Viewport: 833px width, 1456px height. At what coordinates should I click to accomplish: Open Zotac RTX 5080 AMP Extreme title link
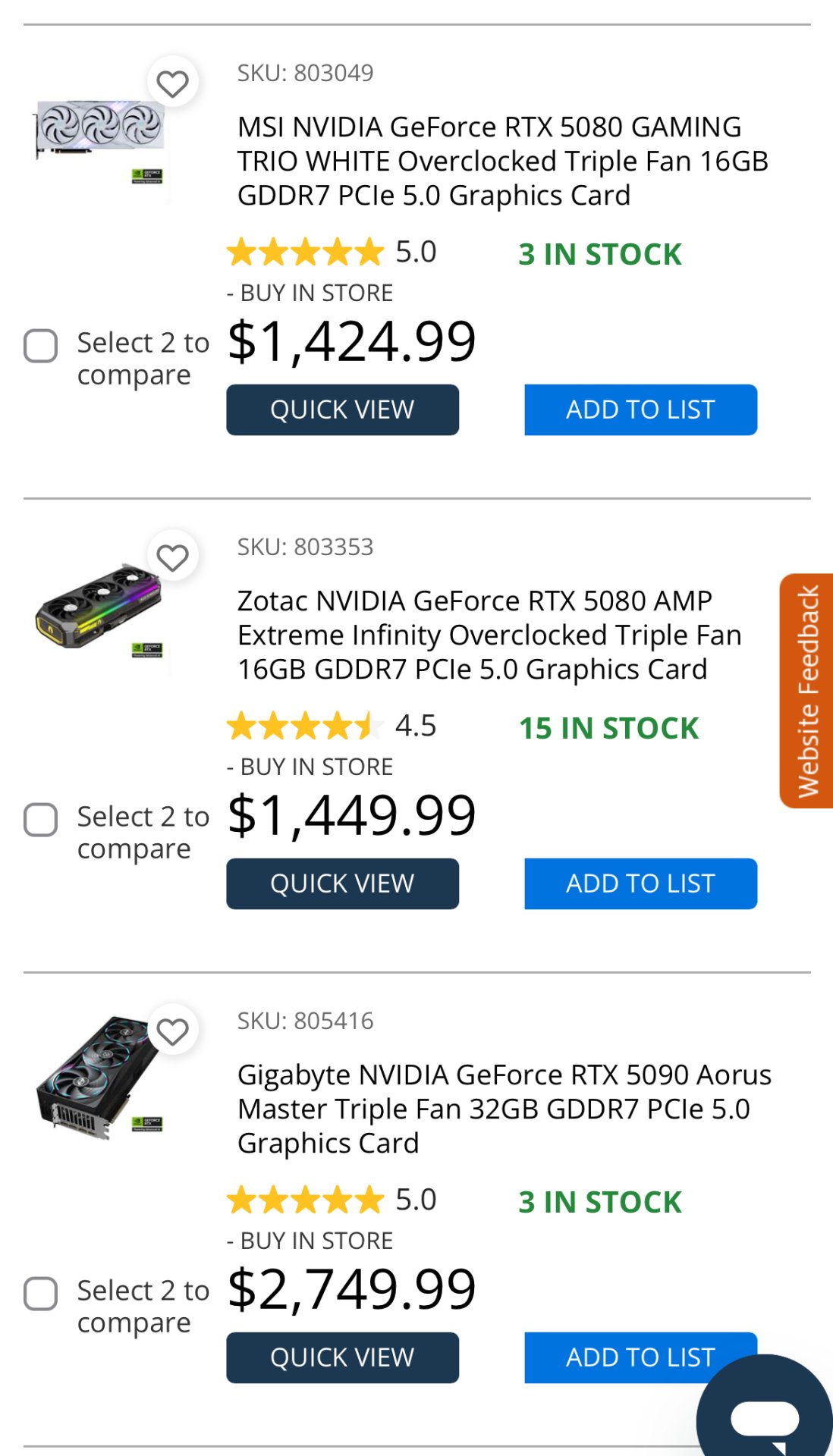pyautogui.click(x=489, y=635)
